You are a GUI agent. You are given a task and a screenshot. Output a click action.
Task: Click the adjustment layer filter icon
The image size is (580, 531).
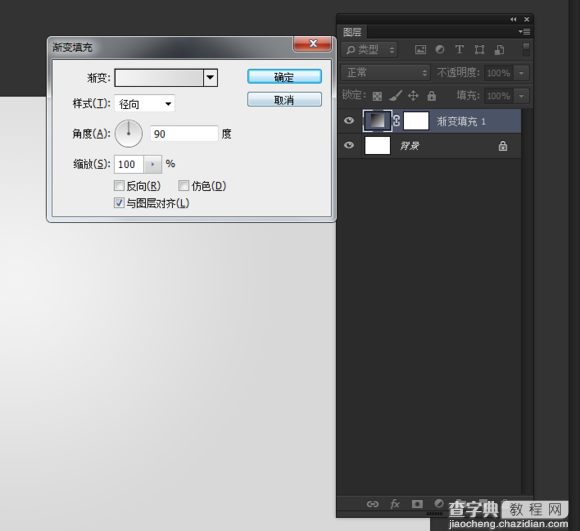click(440, 50)
